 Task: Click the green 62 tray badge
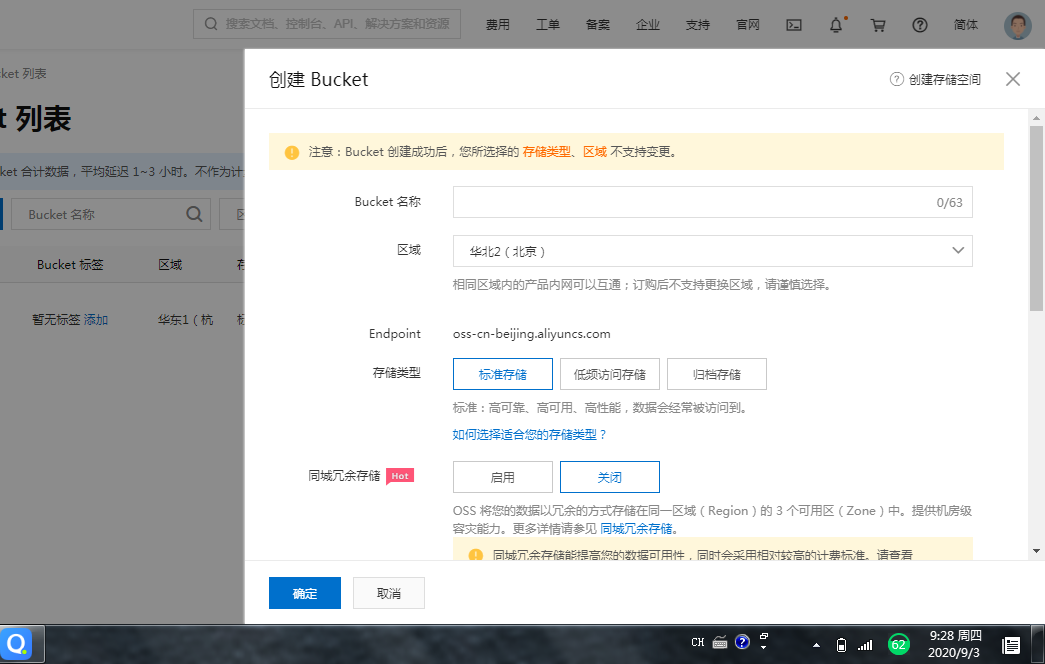click(899, 645)
